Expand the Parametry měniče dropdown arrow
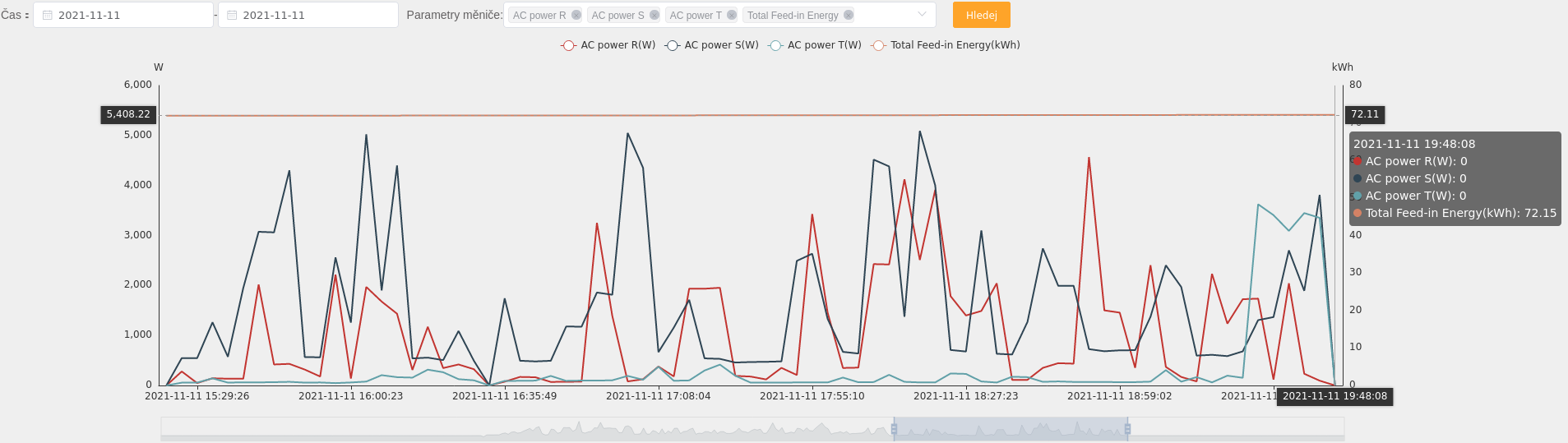Image resolution: width=1568 pixels, height=443 pixels. (x=922, y=15)
